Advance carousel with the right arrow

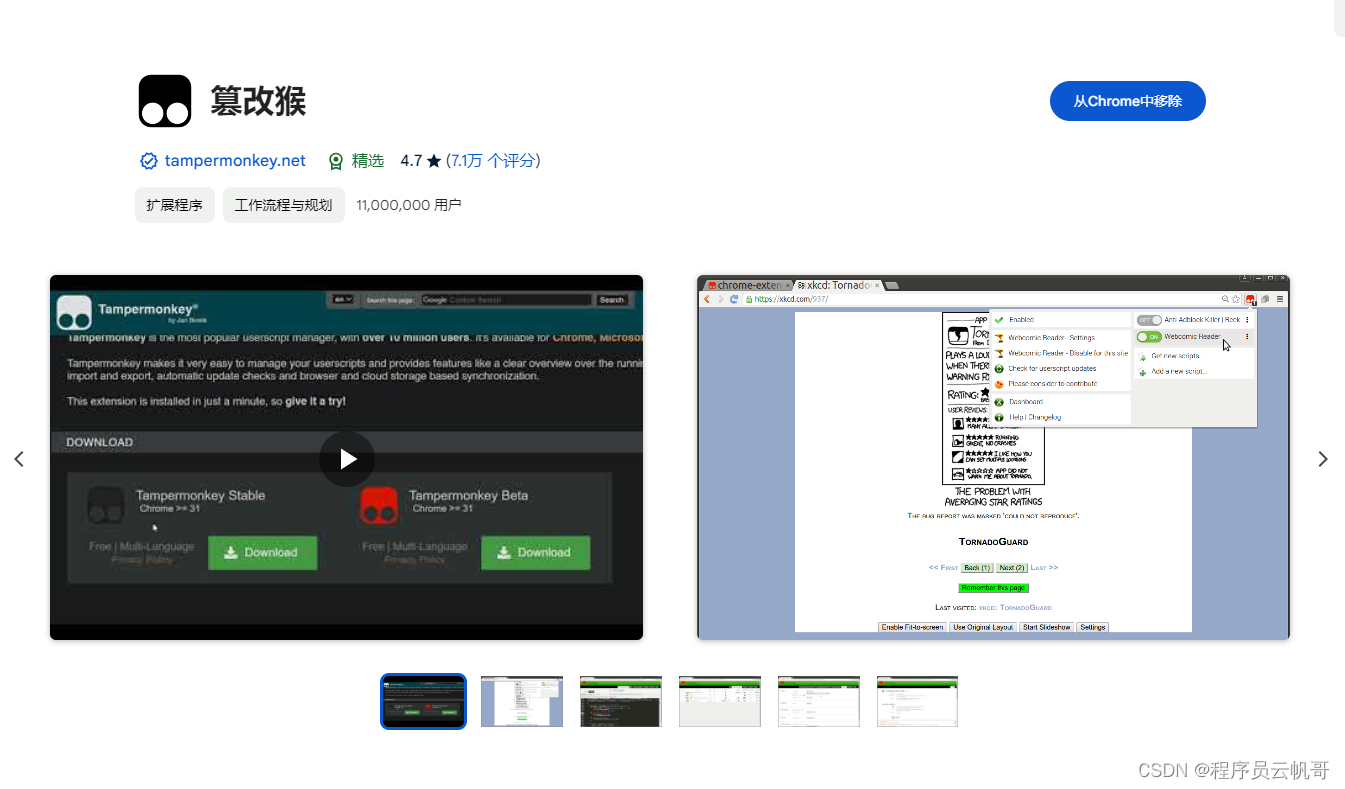pyautogui.click(x=1323, y=459)
